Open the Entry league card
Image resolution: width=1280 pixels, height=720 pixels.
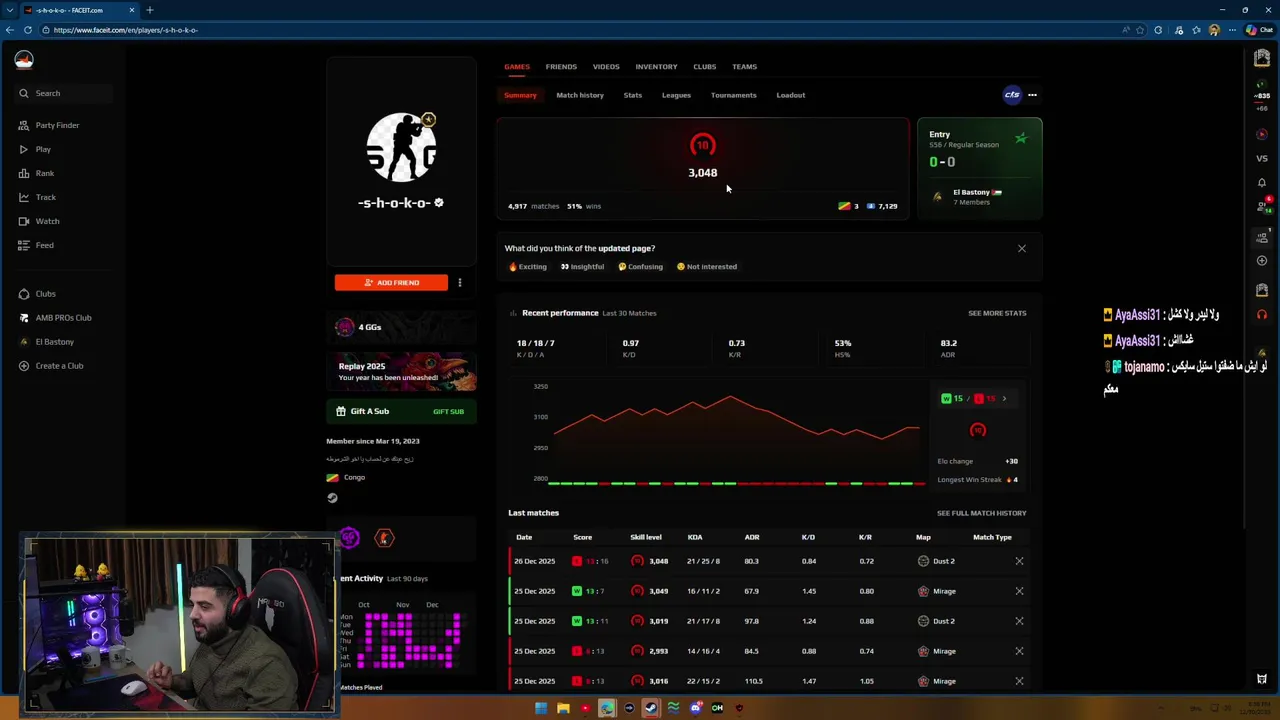pos(980,168)
